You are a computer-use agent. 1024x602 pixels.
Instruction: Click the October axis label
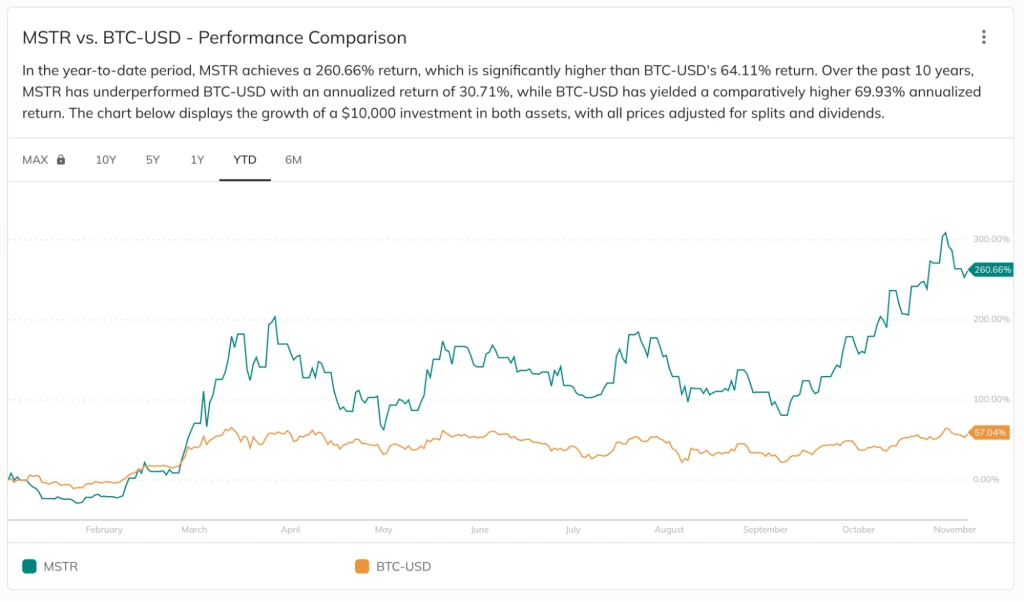858,530
